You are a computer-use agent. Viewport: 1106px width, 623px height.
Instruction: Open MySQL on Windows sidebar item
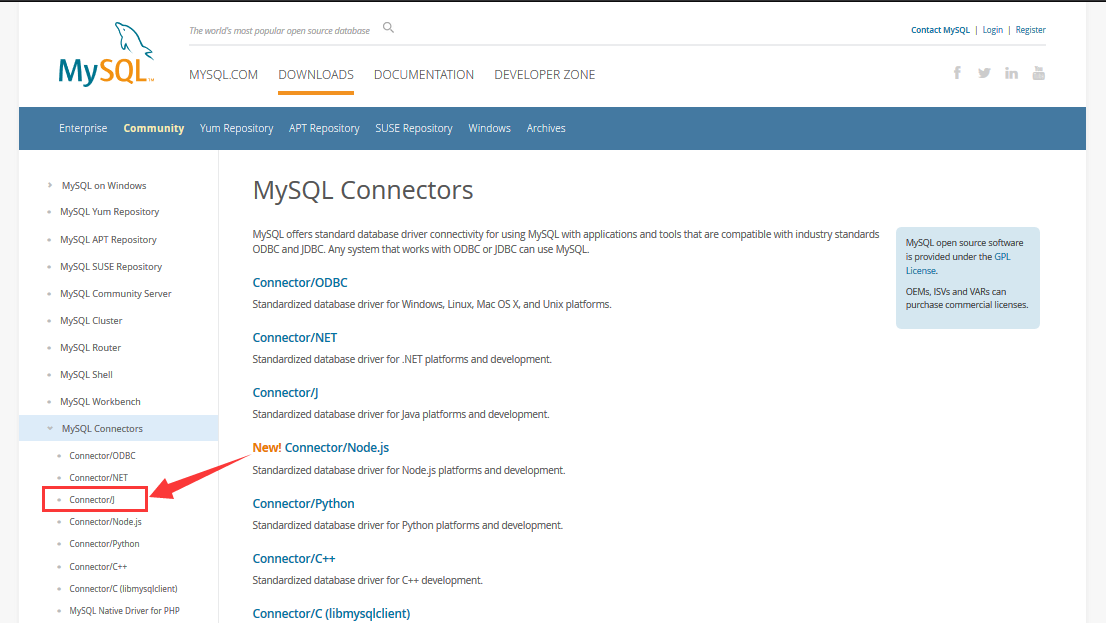[x=104, y=186]
